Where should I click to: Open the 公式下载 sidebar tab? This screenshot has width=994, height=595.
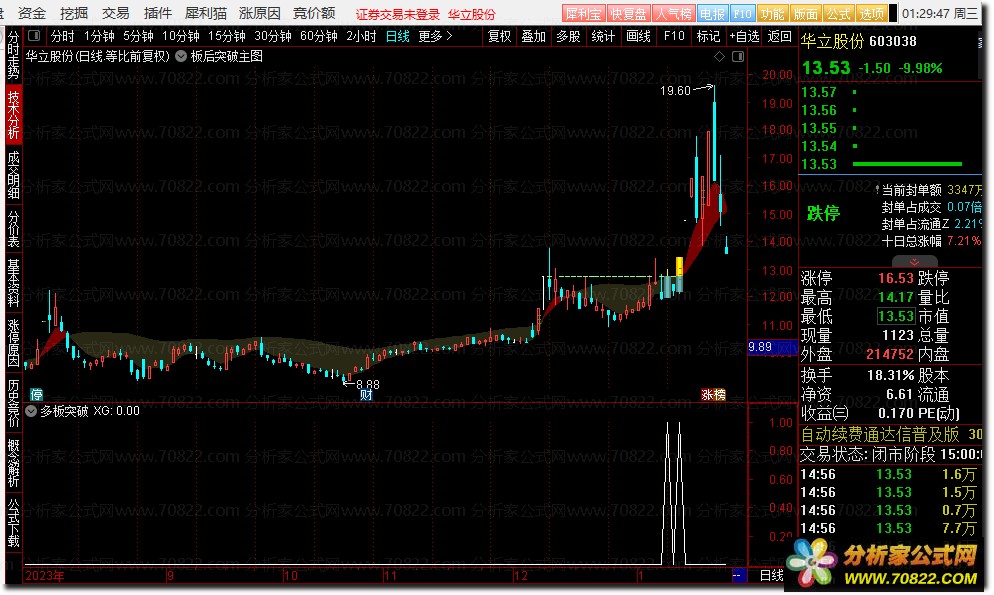13,523
